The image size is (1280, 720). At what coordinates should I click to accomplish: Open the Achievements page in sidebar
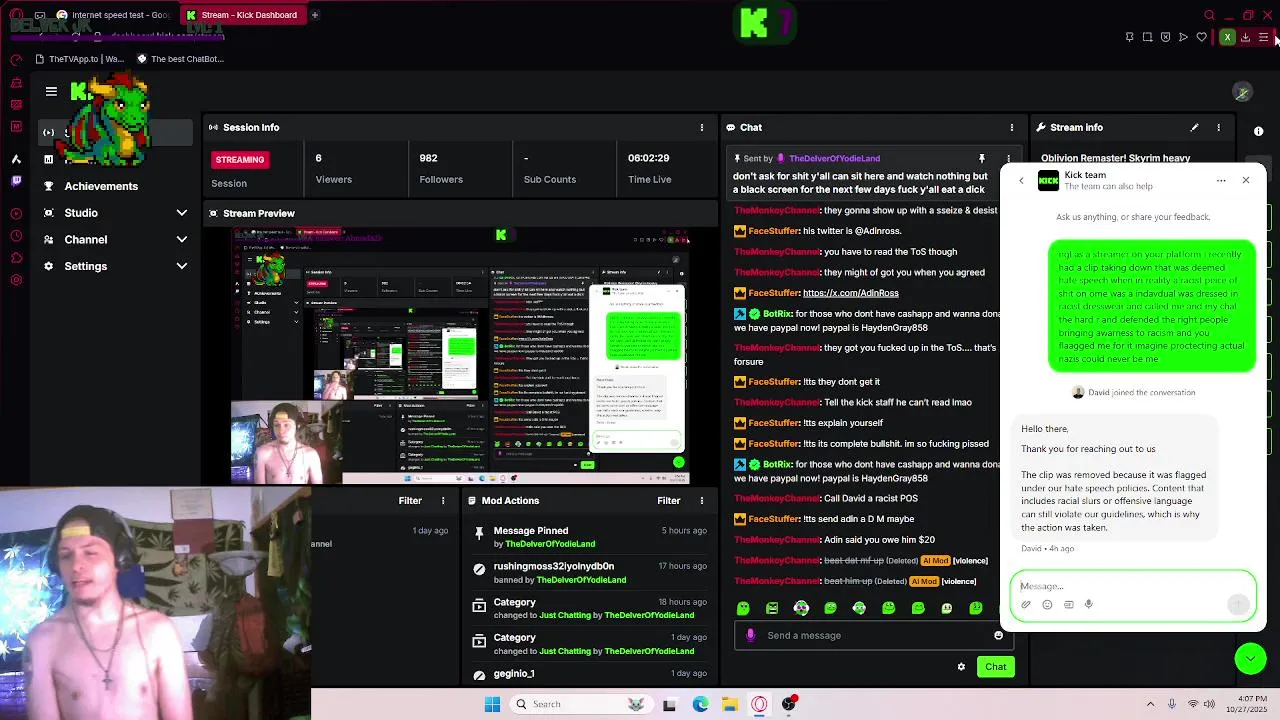pyautogui.click(x=100, y=186)
